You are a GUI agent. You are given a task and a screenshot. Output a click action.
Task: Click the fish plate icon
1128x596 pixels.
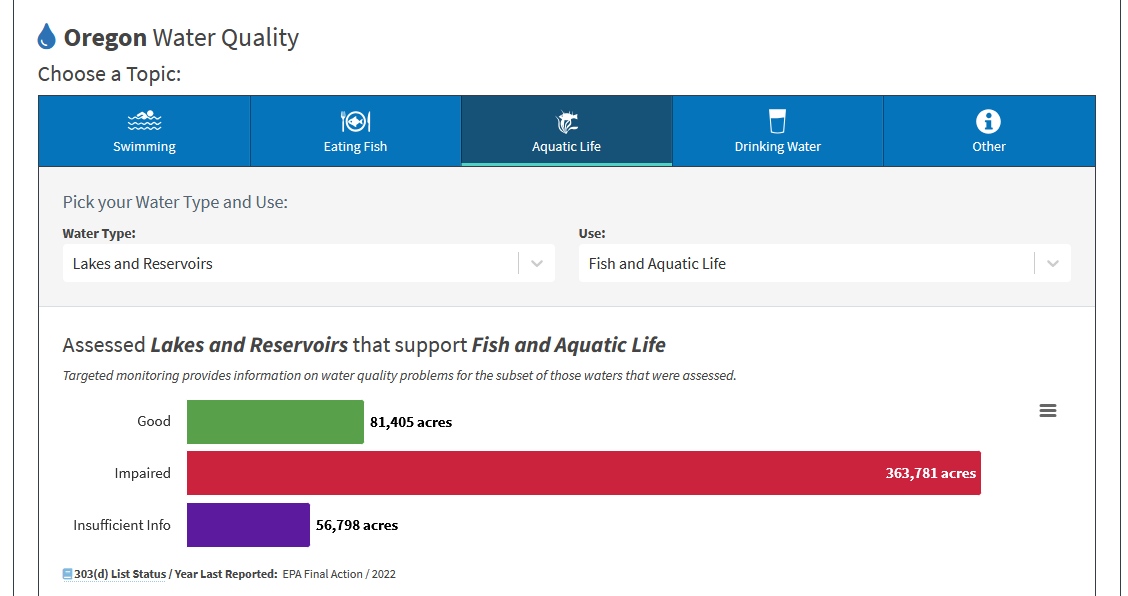[x=355, y=121]
